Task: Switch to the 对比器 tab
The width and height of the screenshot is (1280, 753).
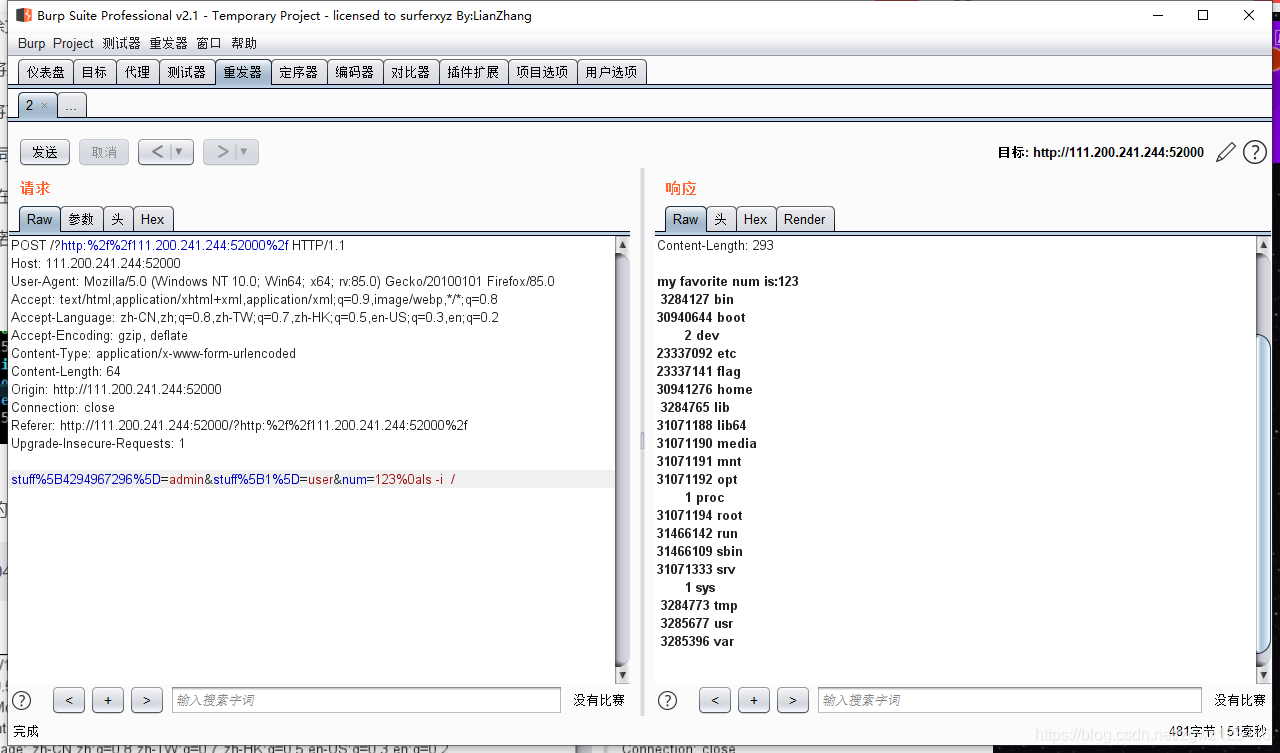Action: (x=410, y=72)
